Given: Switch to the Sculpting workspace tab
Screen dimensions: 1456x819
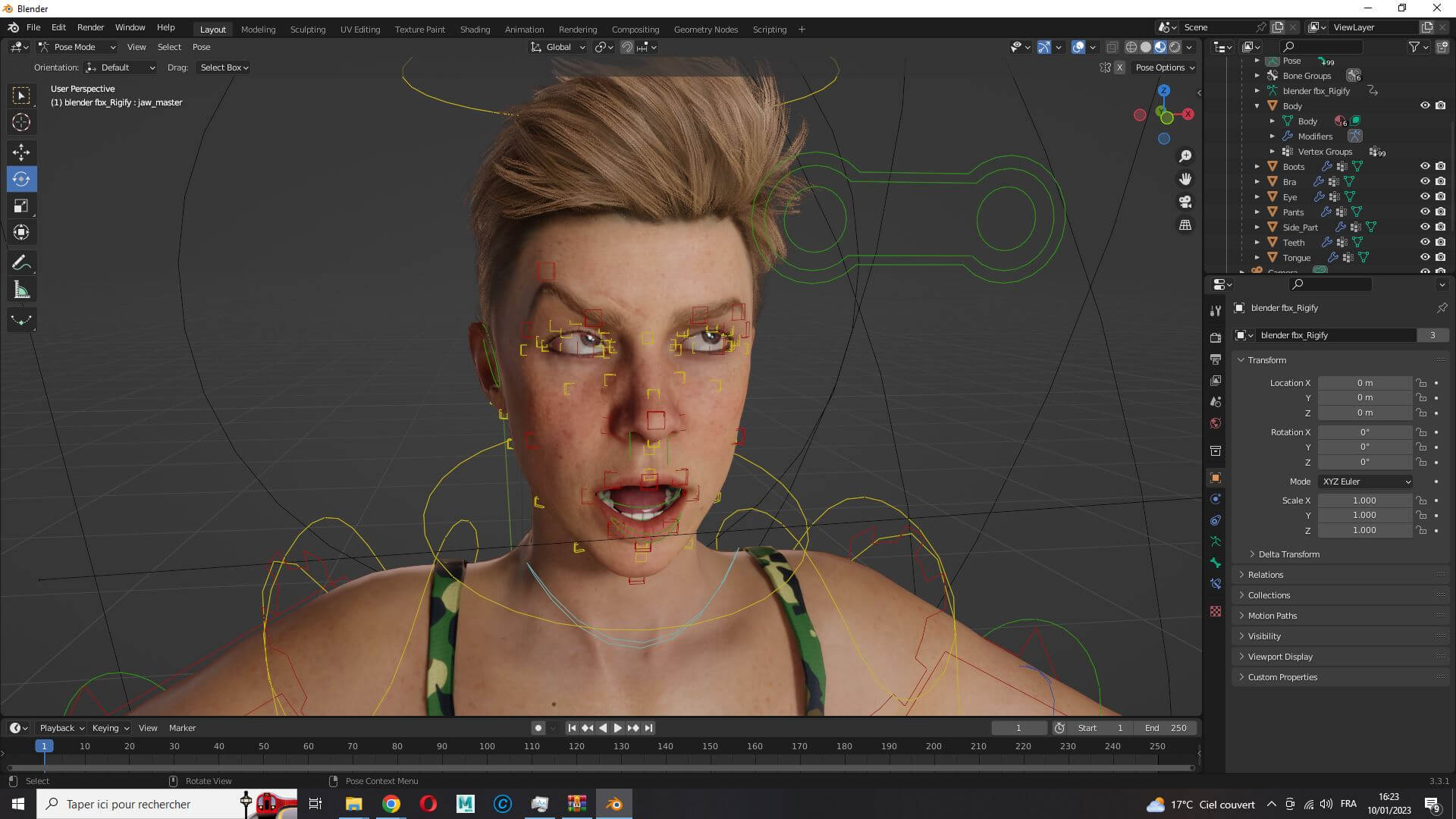Looking at the screenshot, I should pos(307,30).
